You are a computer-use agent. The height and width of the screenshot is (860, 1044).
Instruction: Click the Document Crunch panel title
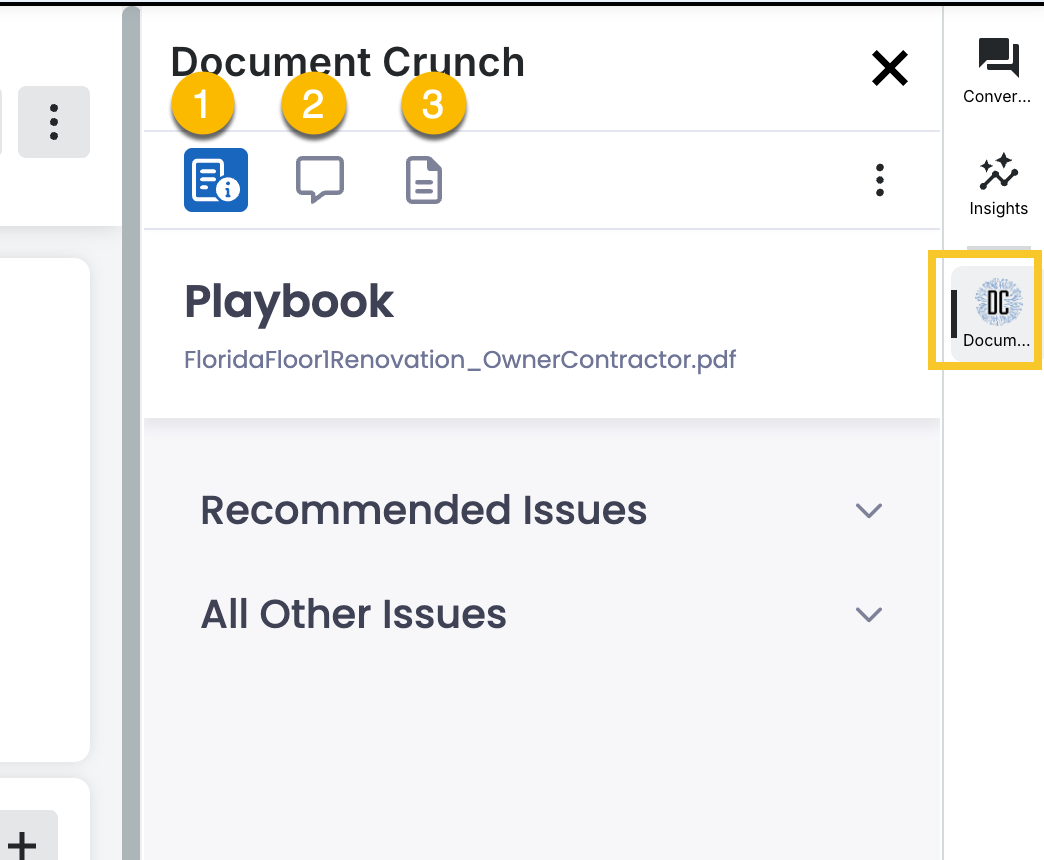click(x=348, y=62)
